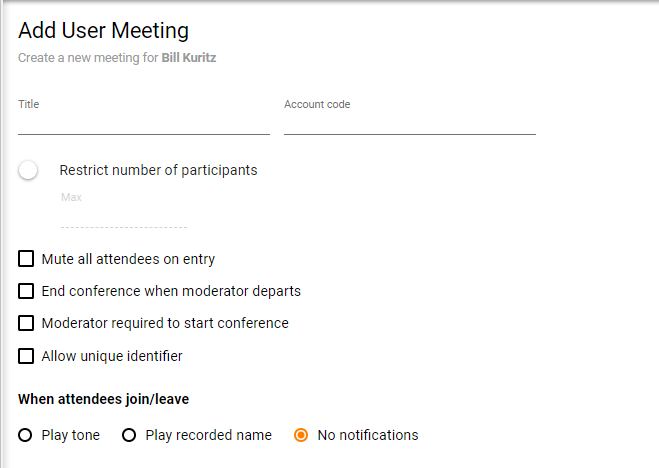The height and width of the screenshot is (468, 659).
Task: Toggle the Restrict number of participants switch
Action: pyautogui.click(x=28, y=171)
